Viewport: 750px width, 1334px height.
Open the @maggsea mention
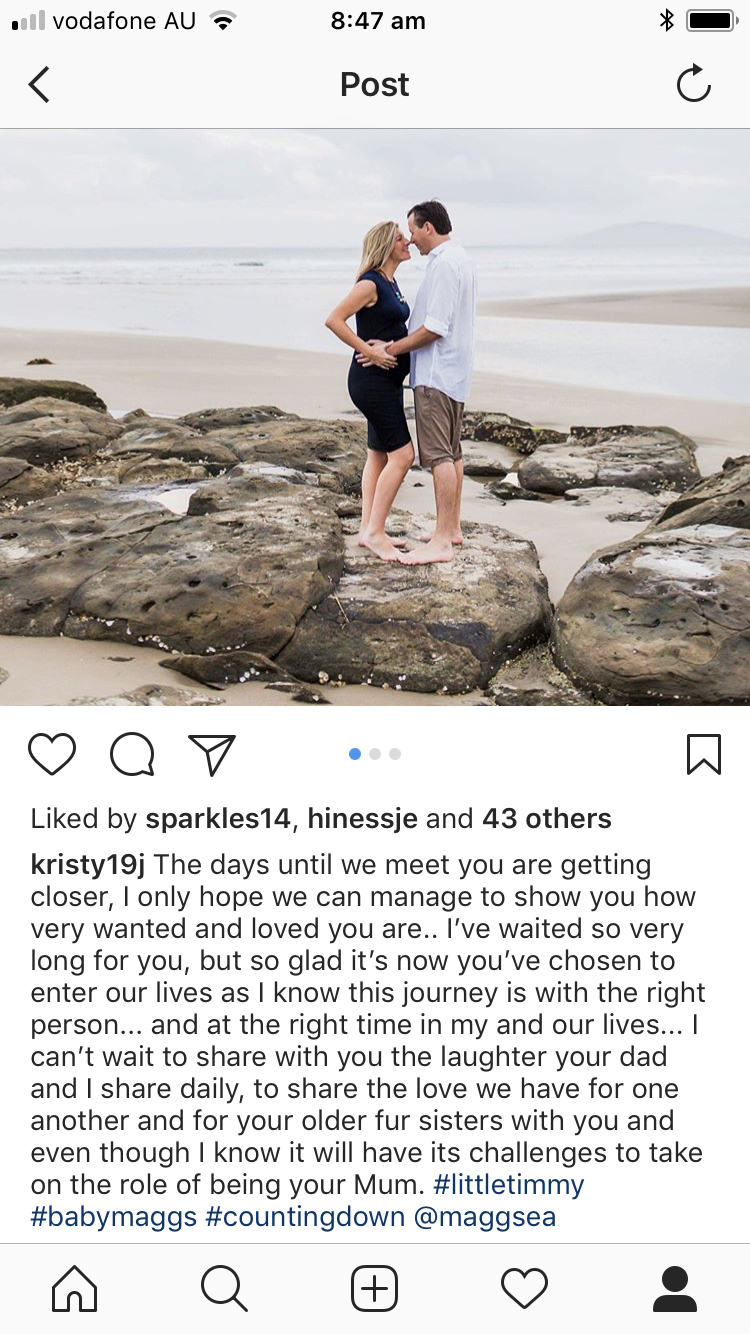pyautogui.click(x=485, y=1217)
